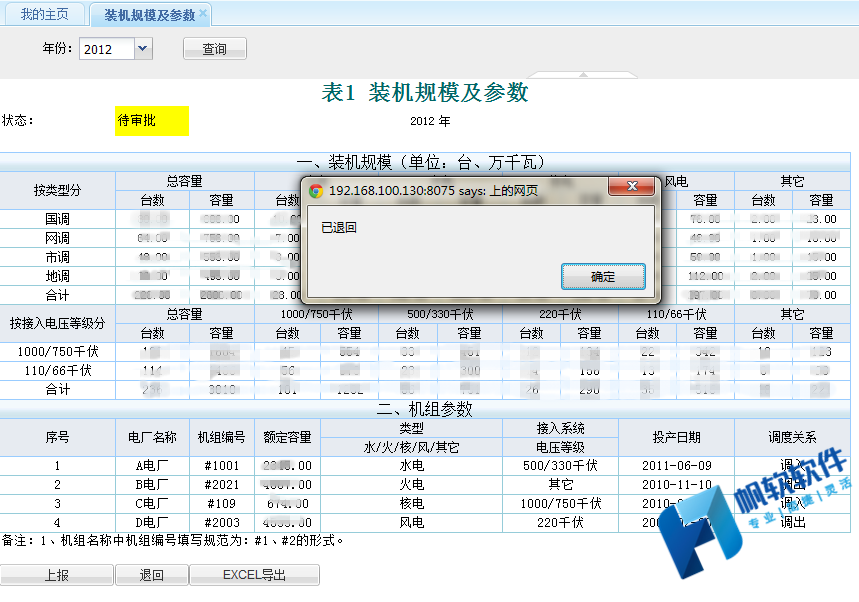
Task: Click the 调出 cell in D电厂 row
Action: pyautogui.click(x=792, y=523)
